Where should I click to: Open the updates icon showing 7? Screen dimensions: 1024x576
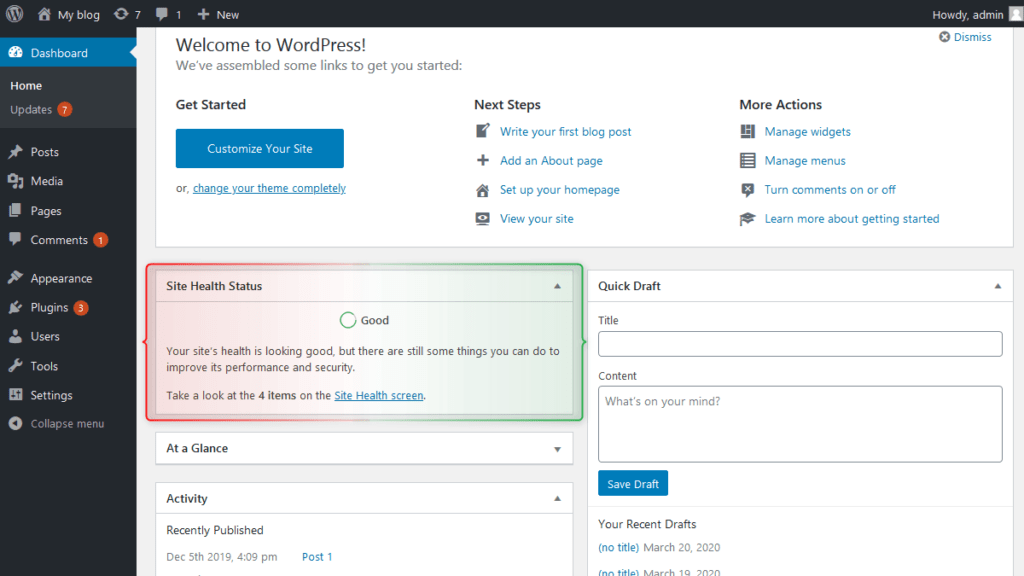pyautogui.click(x=121, y=14)
